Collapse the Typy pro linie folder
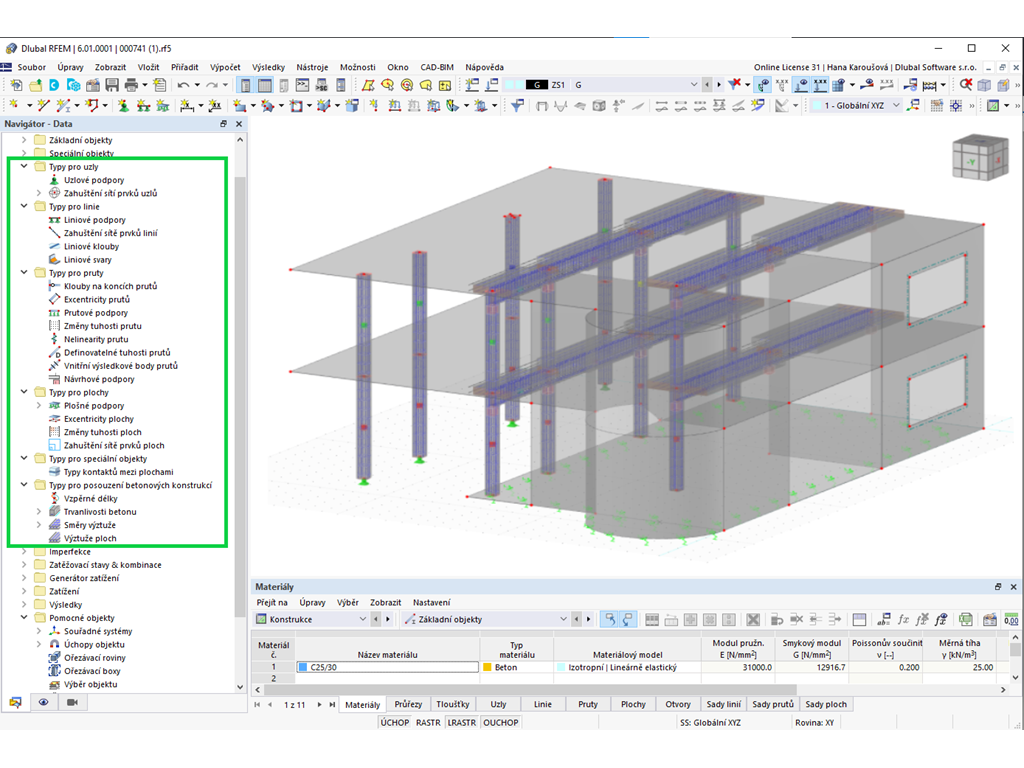 24,206
